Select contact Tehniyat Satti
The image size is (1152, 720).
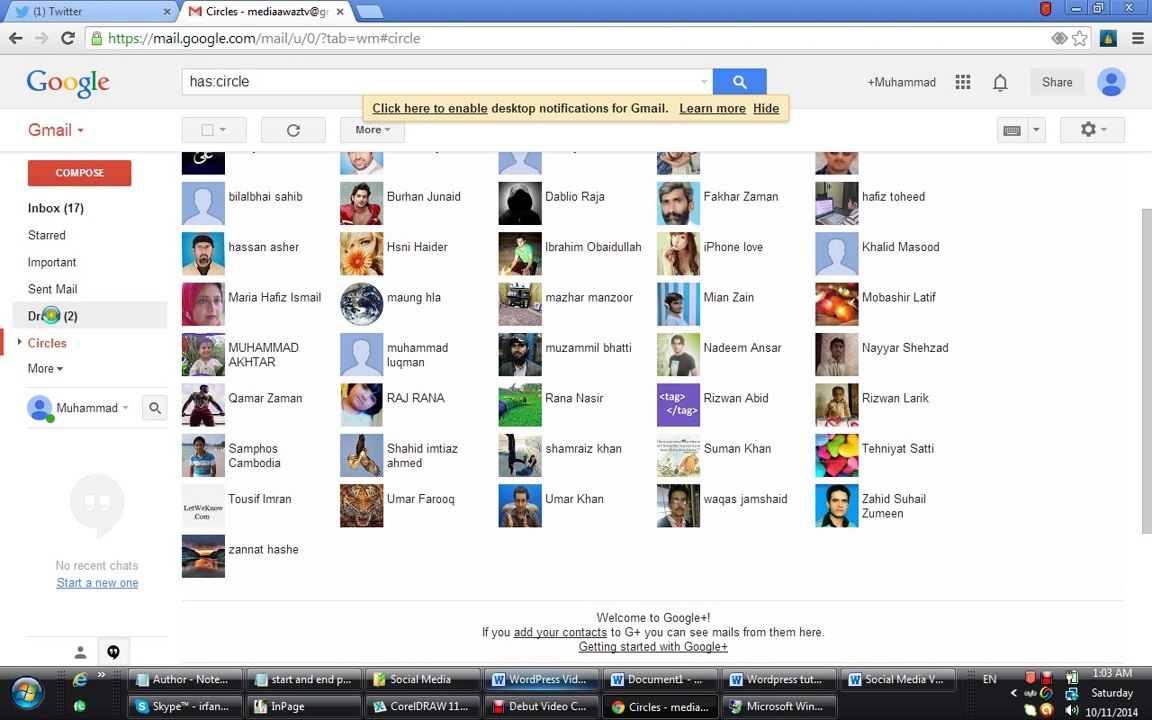pyautogui.click(x=898, y=449)
